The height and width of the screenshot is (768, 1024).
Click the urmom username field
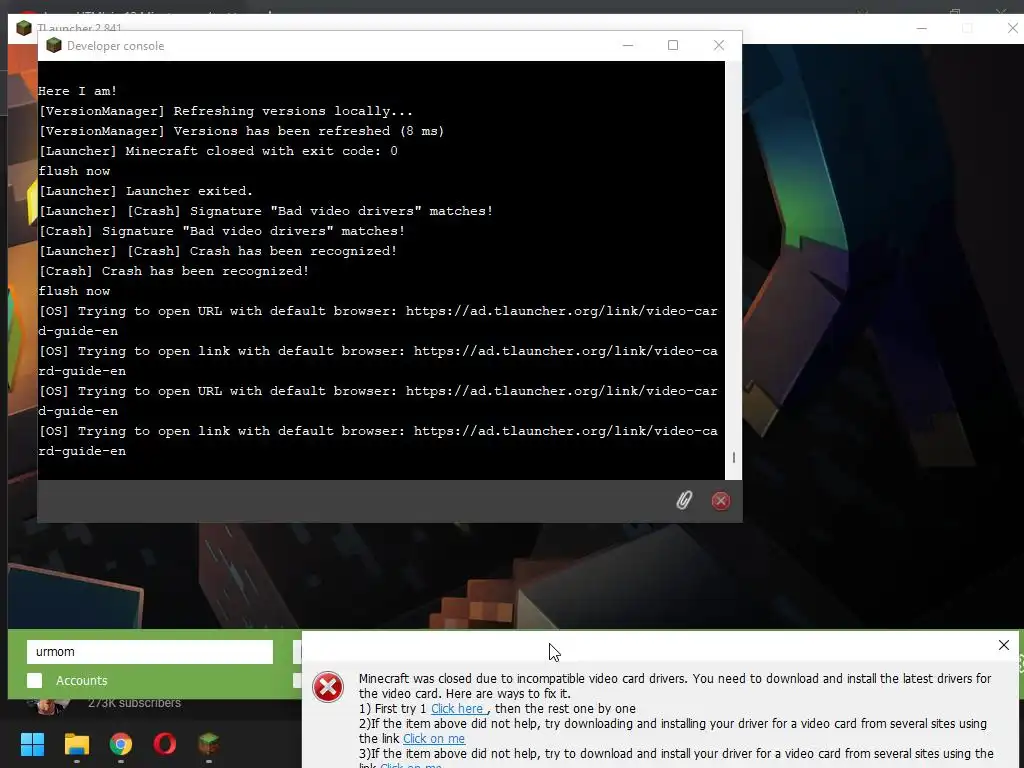point(150,652)
